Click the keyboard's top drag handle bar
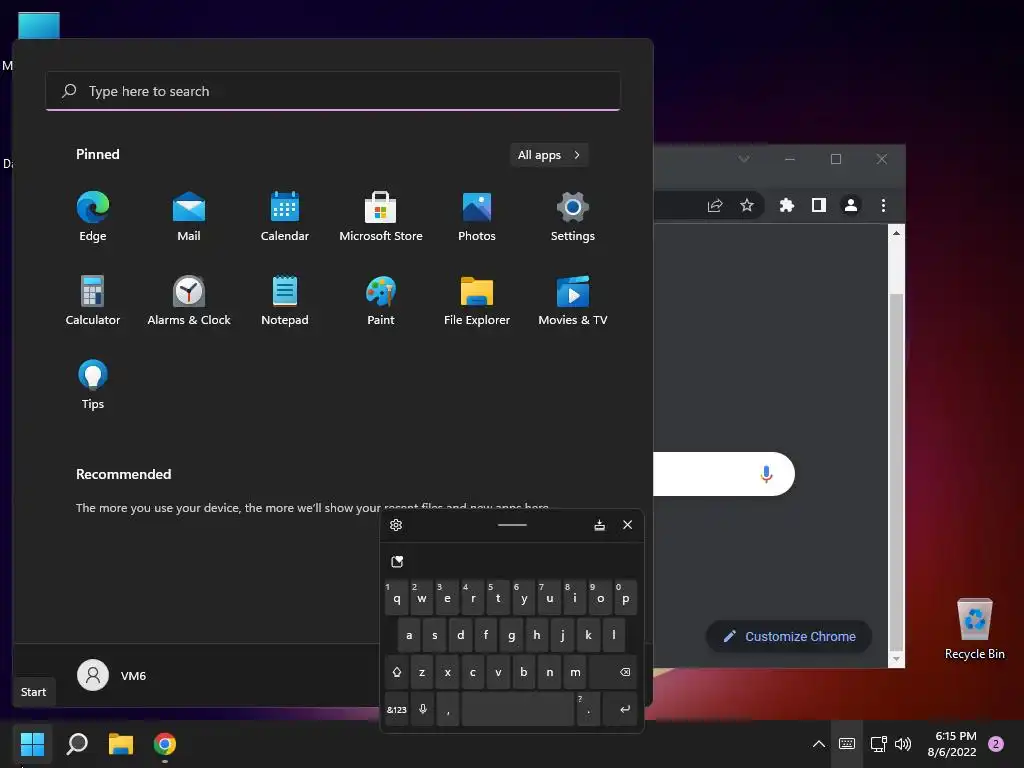This screenshot has height=768, width=1024. [x=512, y=524]
